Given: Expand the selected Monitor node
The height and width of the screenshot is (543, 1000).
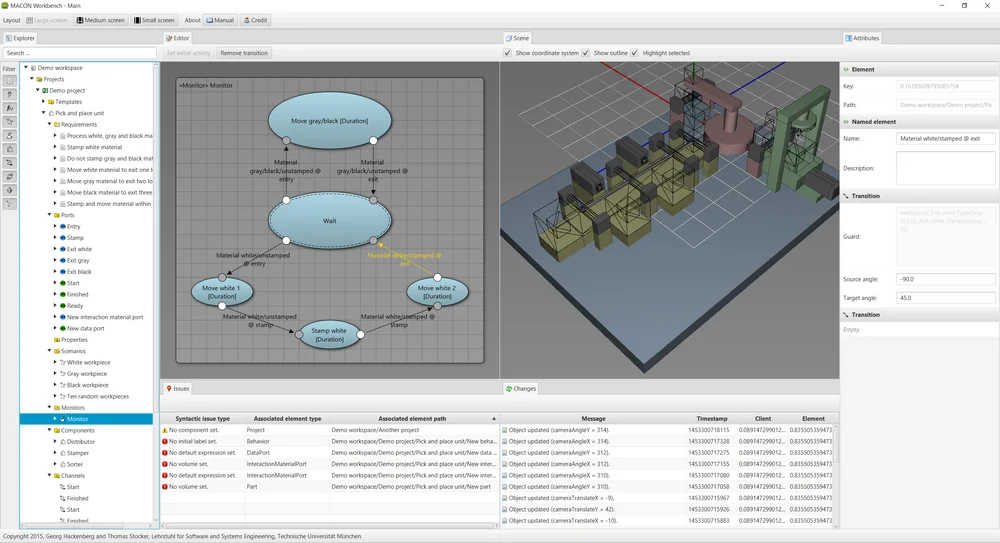Looking at the screenshot, I should click(55, 419).
